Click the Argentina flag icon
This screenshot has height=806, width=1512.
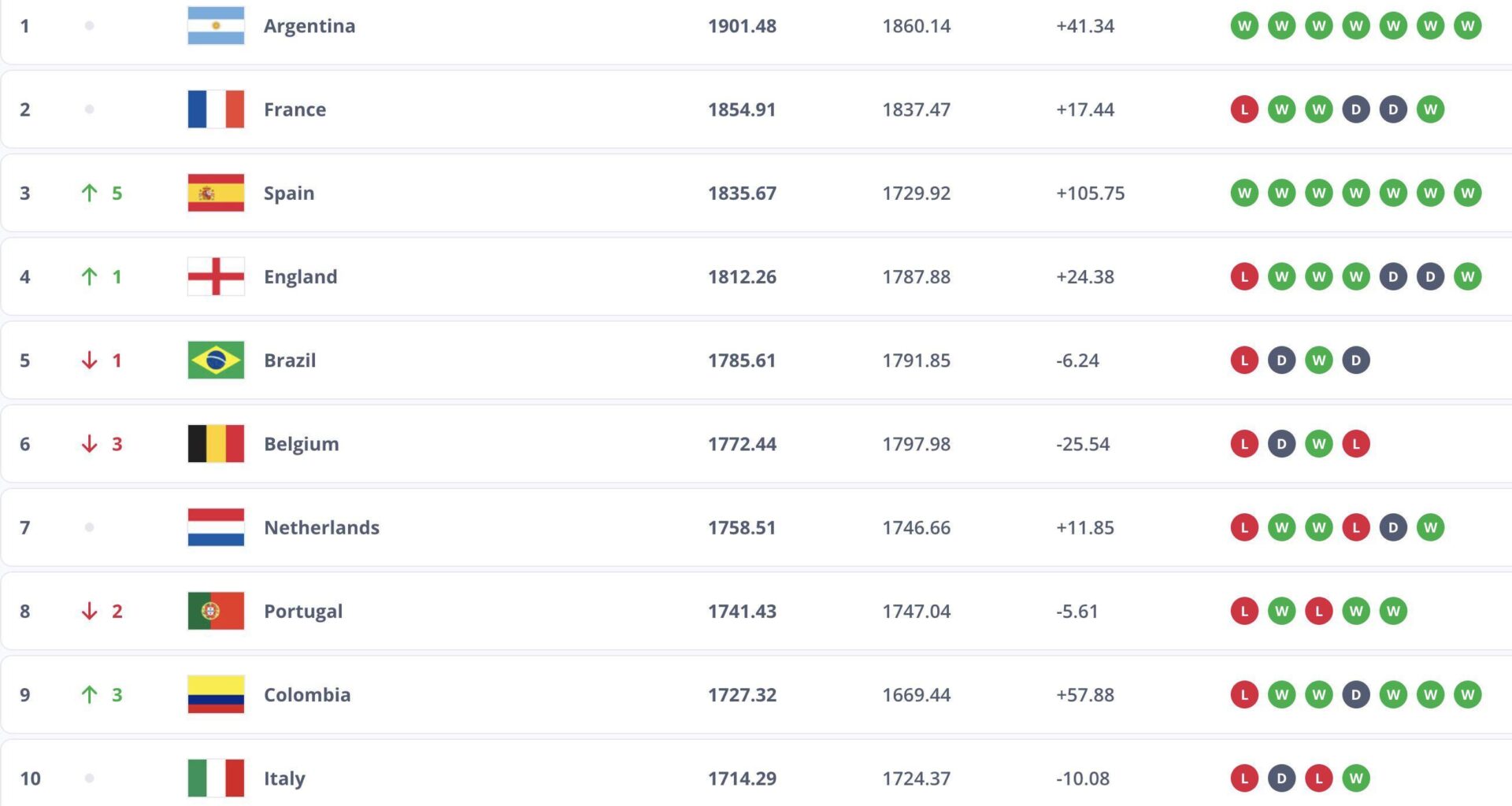pyautogui.click(x=216, y=25)
